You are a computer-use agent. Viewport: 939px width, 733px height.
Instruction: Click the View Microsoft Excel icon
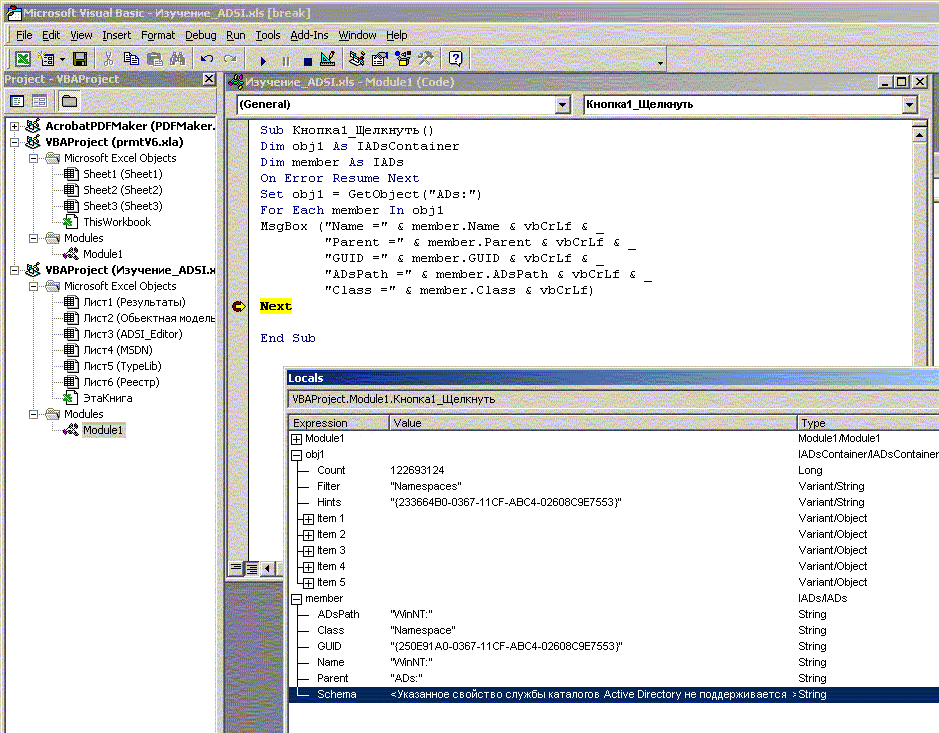coord(21,60)
